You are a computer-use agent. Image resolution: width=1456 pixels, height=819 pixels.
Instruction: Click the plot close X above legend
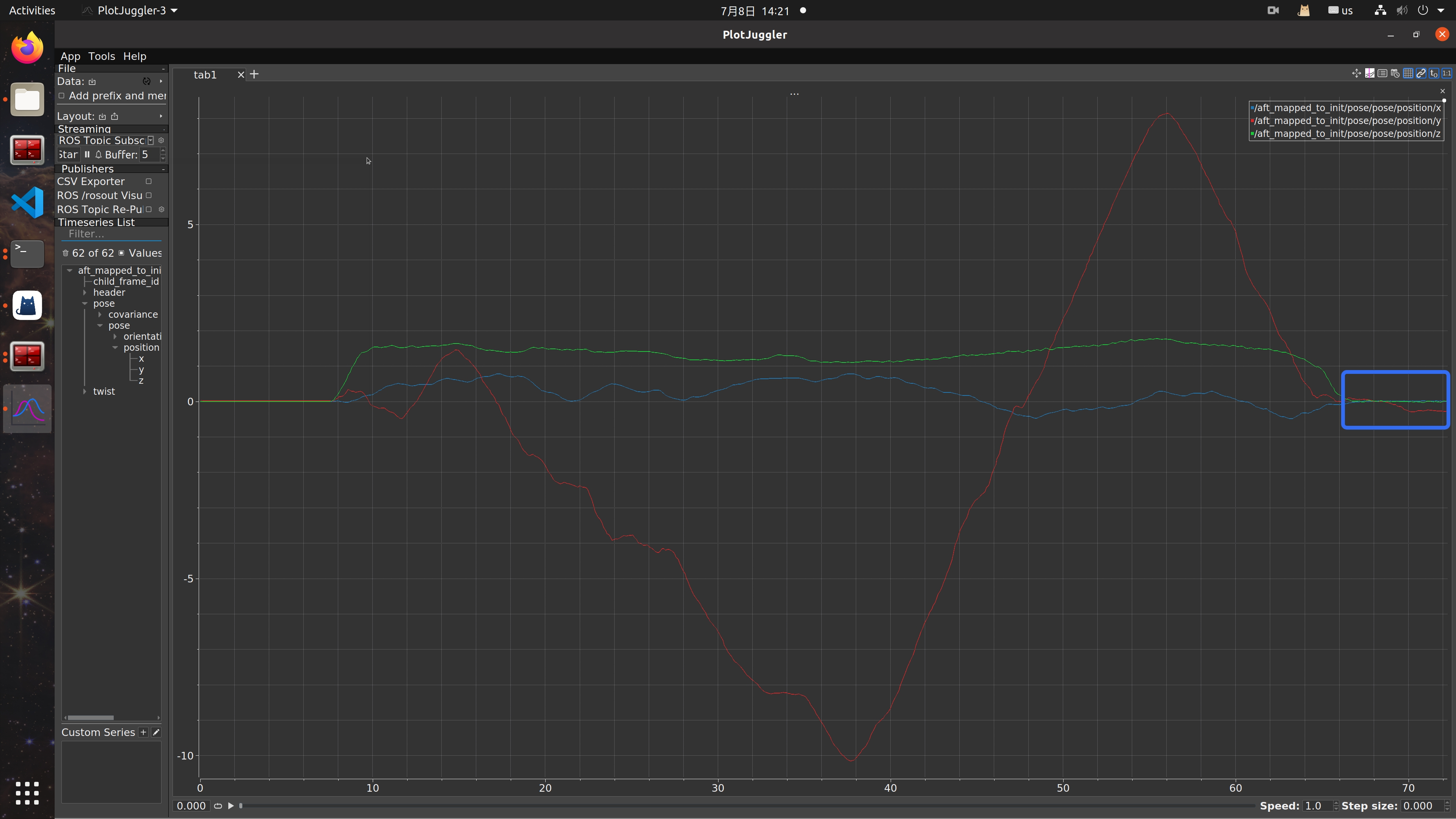pos(1442,91)
